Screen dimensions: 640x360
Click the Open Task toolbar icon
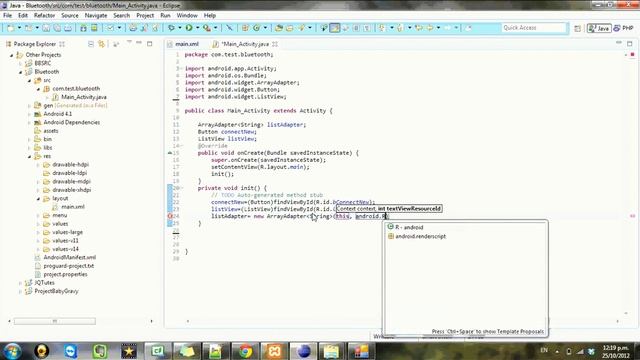(289, 28)
